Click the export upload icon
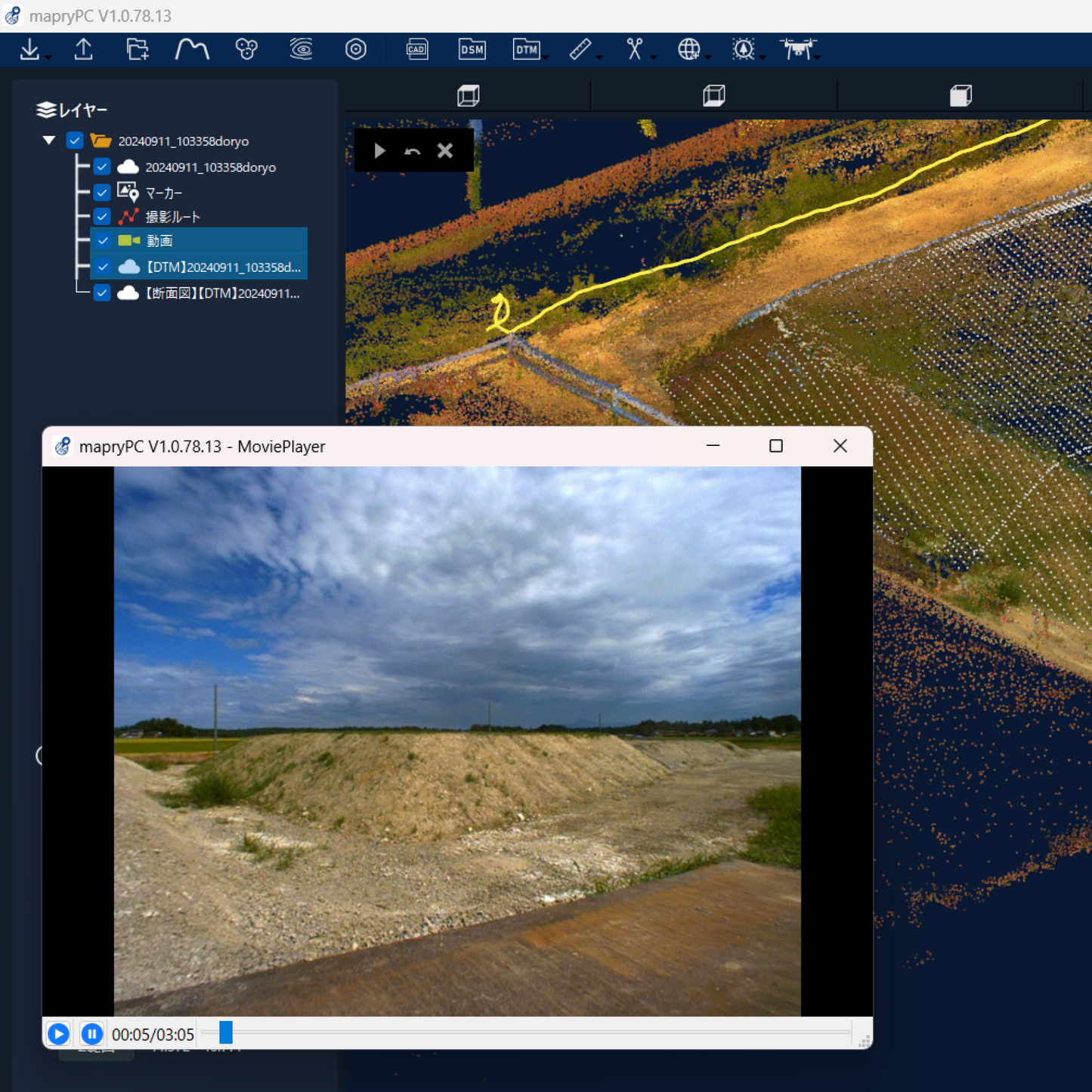 click(83, 50)
